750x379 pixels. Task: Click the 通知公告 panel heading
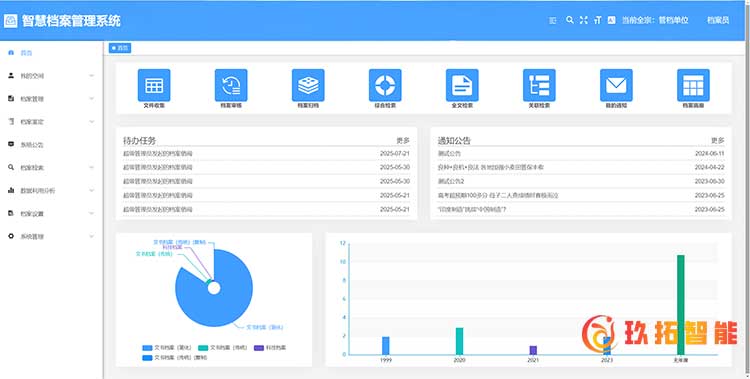(454, 141)
